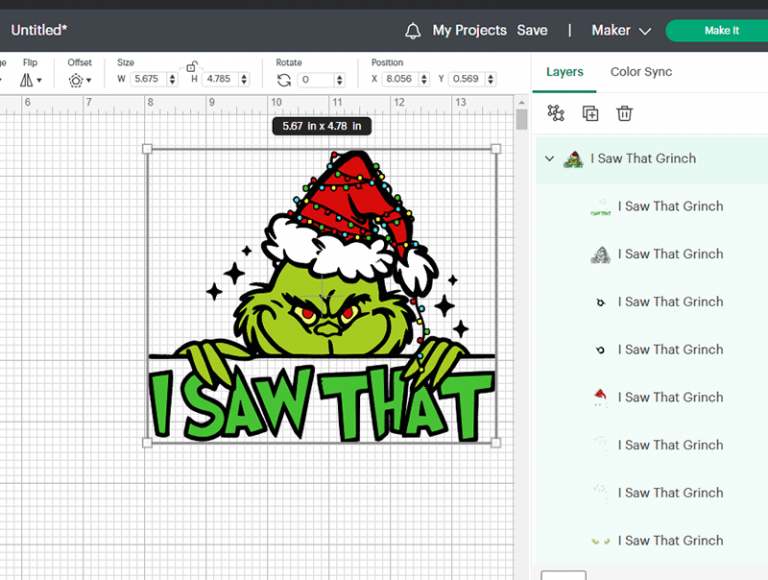This screenshot has height=580, width=768.
Task: Click the height size field
Action: [x=220, y=79]
